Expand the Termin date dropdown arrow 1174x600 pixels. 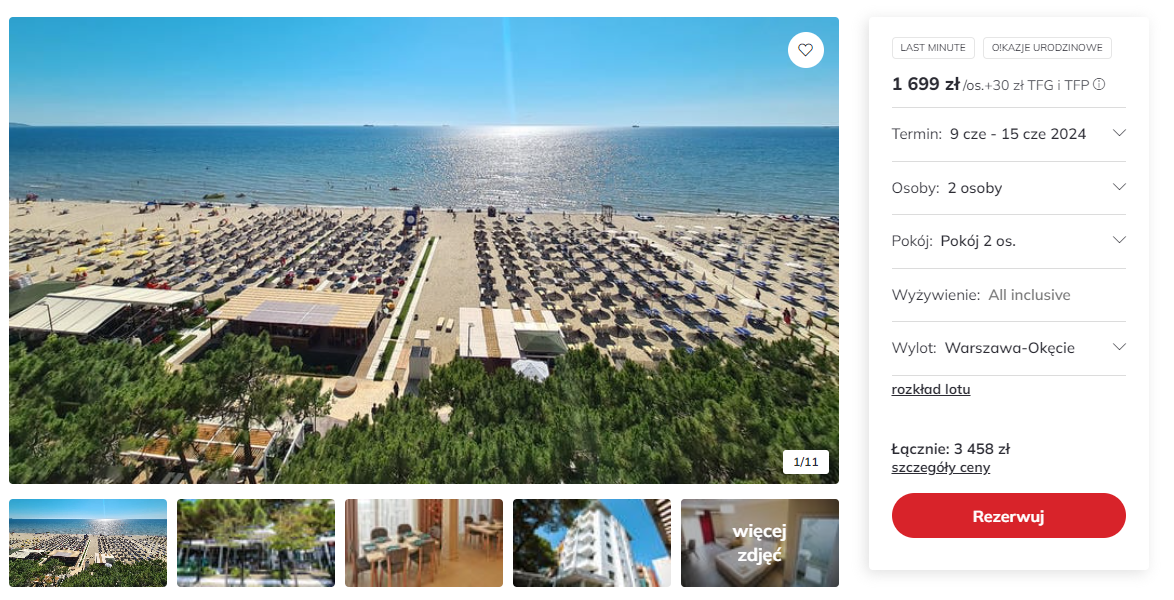coord(1119,133)
